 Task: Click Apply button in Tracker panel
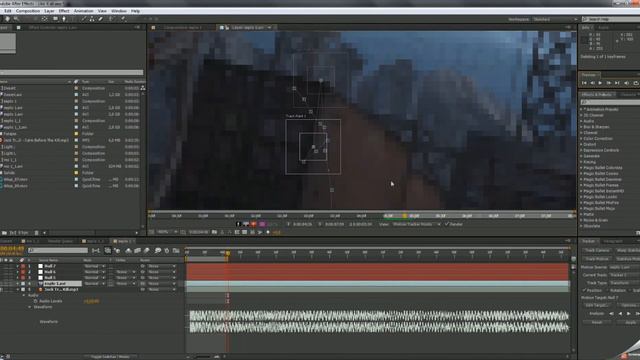coord(628,322)
